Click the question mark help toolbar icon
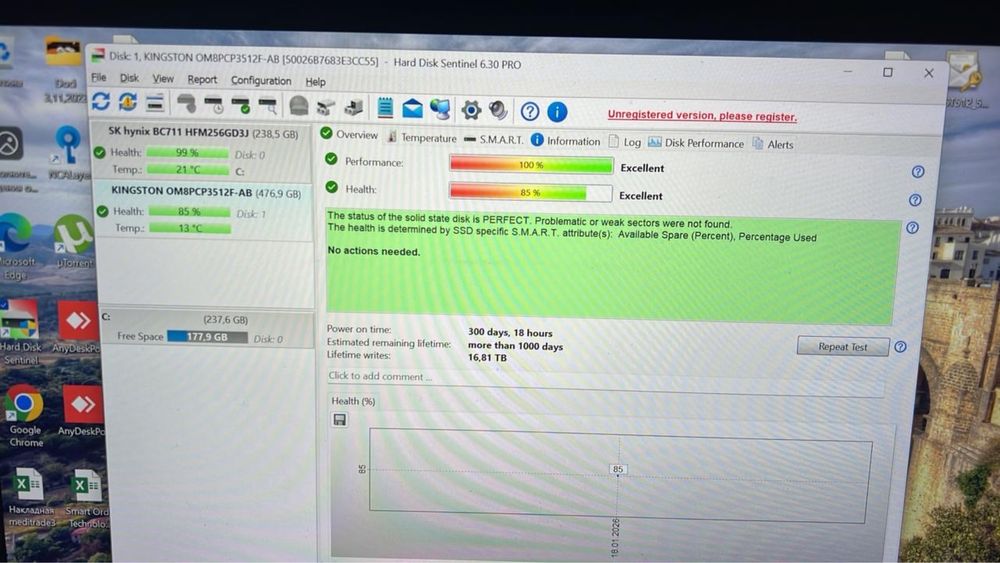1000x563 pixels. [x=529, y=112]
